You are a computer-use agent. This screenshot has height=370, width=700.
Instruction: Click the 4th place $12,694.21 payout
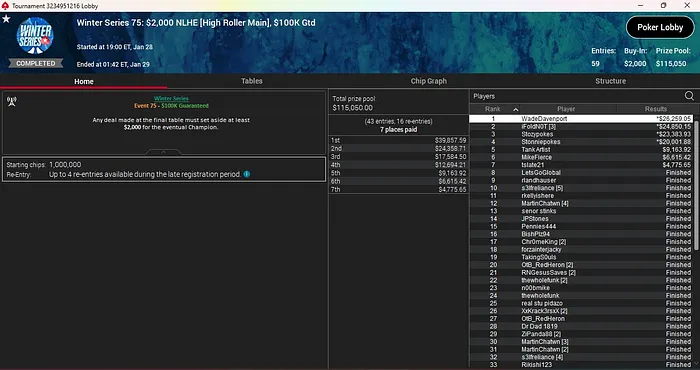coord(450,165)
